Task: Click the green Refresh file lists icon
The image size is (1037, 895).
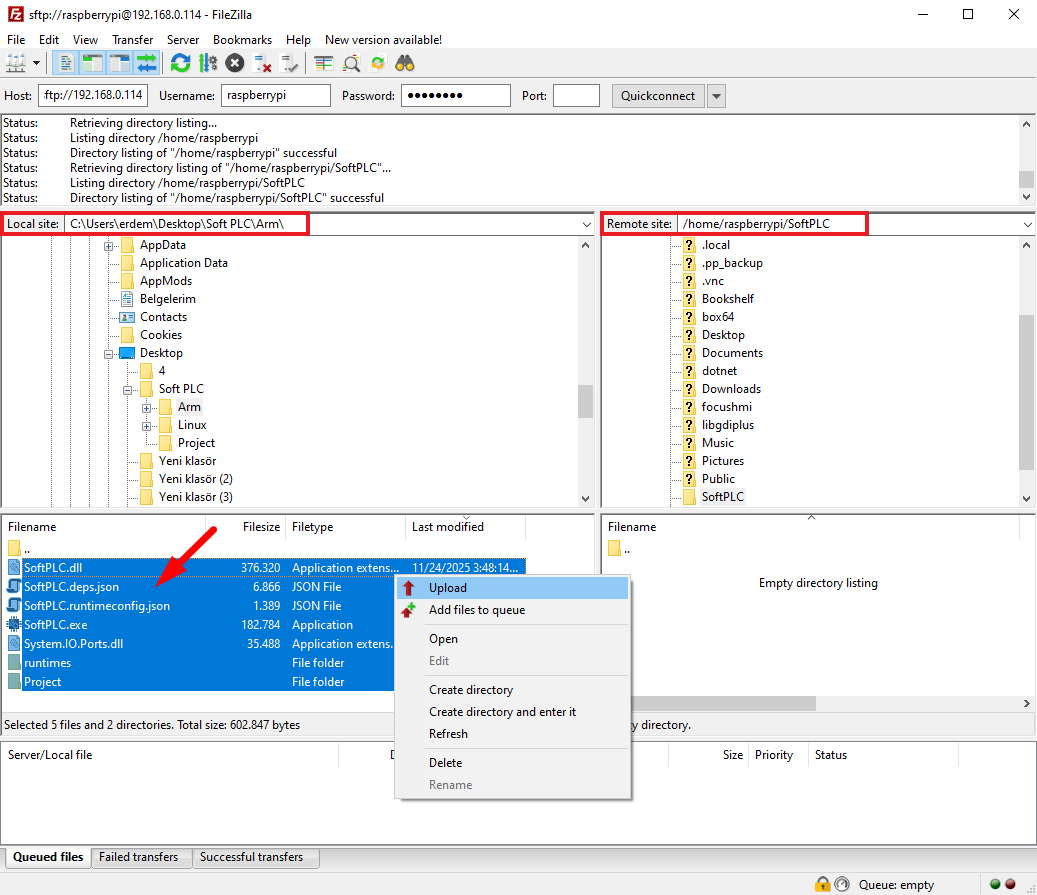Action: pyautogui.click(x=180, y=63)
